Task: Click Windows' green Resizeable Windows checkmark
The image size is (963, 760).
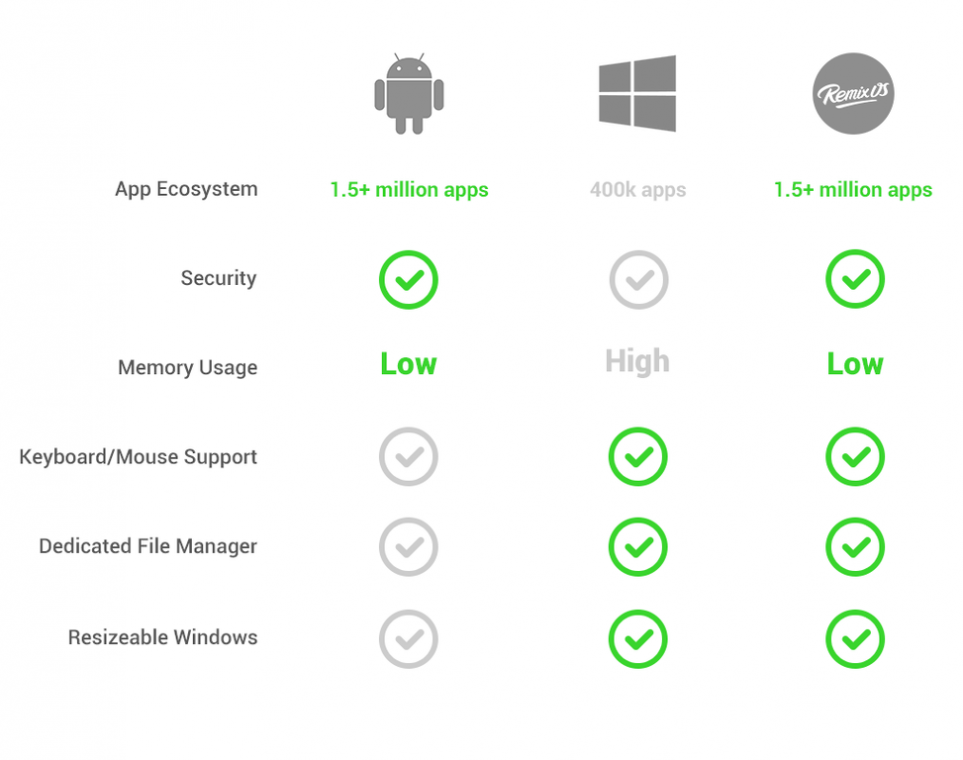Action: (x=638, y=638)
